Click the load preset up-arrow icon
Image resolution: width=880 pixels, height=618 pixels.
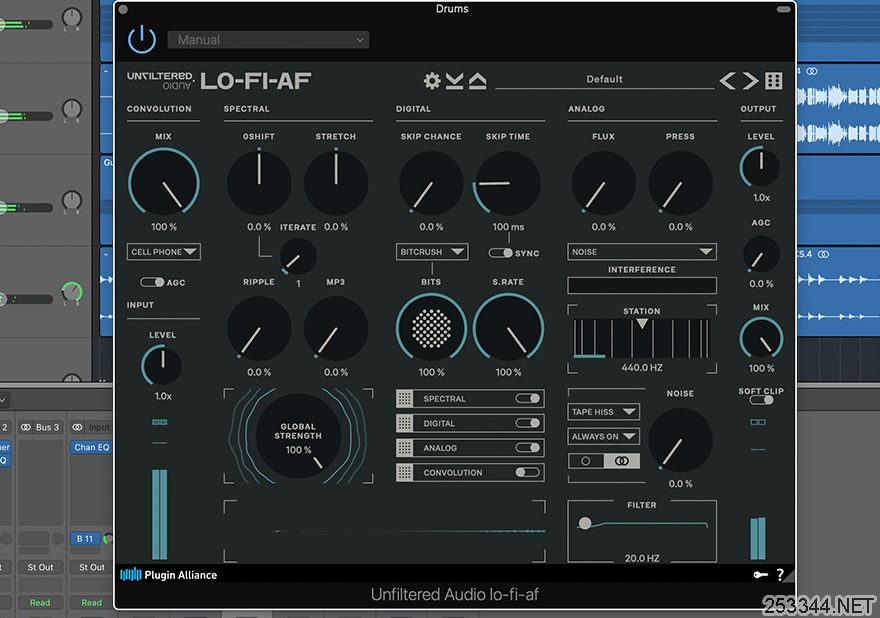478,81
